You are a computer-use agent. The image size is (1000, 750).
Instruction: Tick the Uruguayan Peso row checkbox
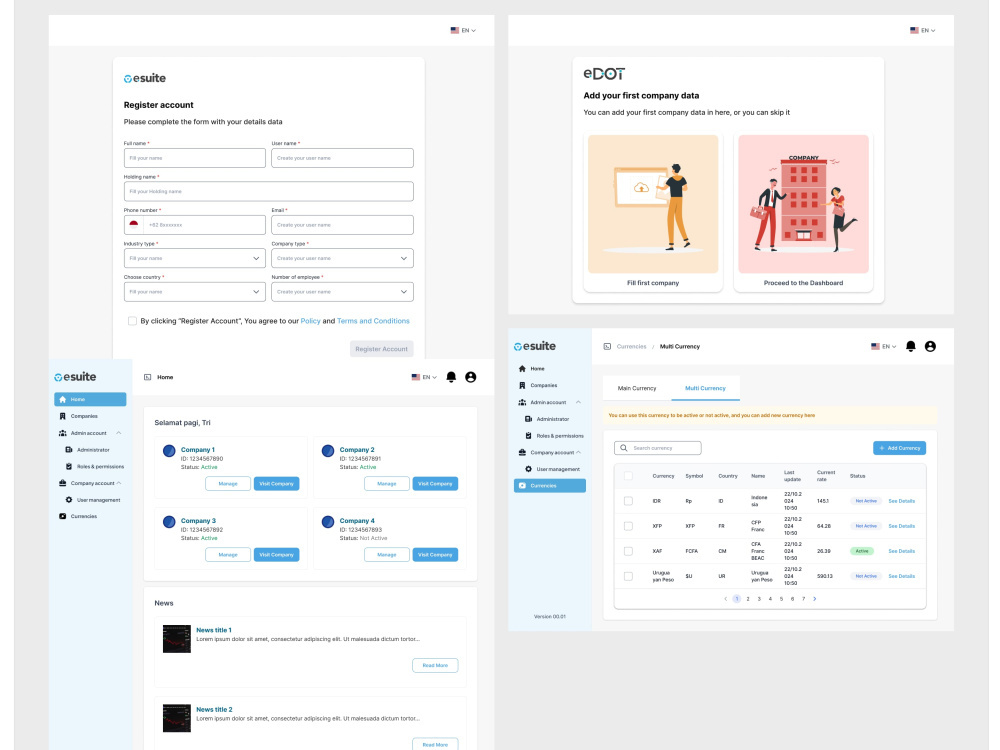pos(628,576)
